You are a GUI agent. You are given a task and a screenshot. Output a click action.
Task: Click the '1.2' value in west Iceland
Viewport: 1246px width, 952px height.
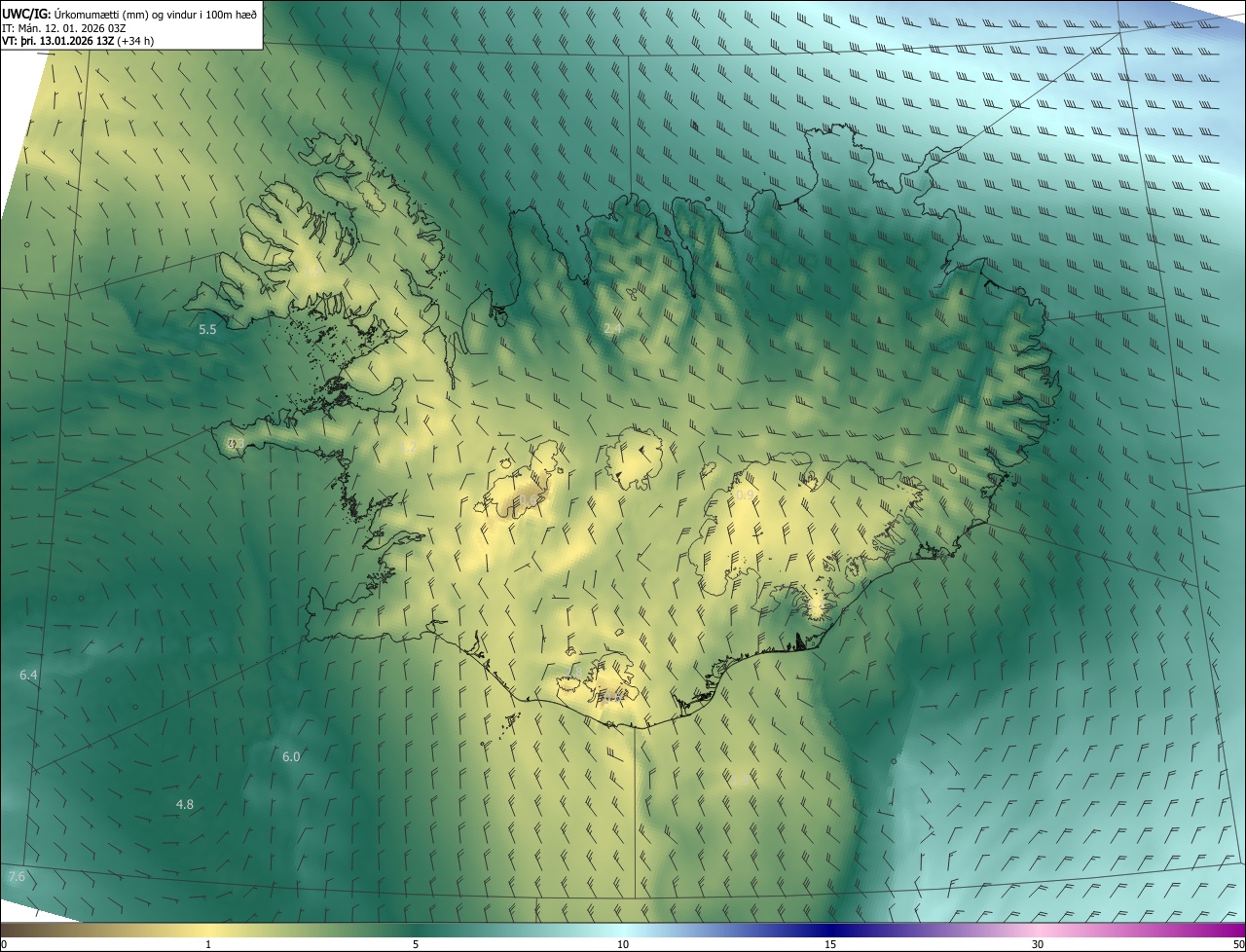pyautogui.click(x=409, y=448)
